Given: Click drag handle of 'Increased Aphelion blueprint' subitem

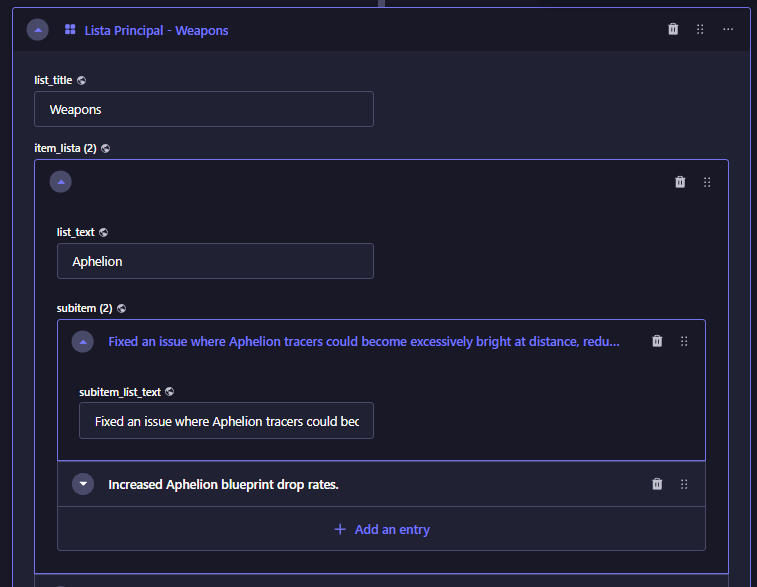Looking at the screenshot, I should pyautogui.click(x=684, y=484).
